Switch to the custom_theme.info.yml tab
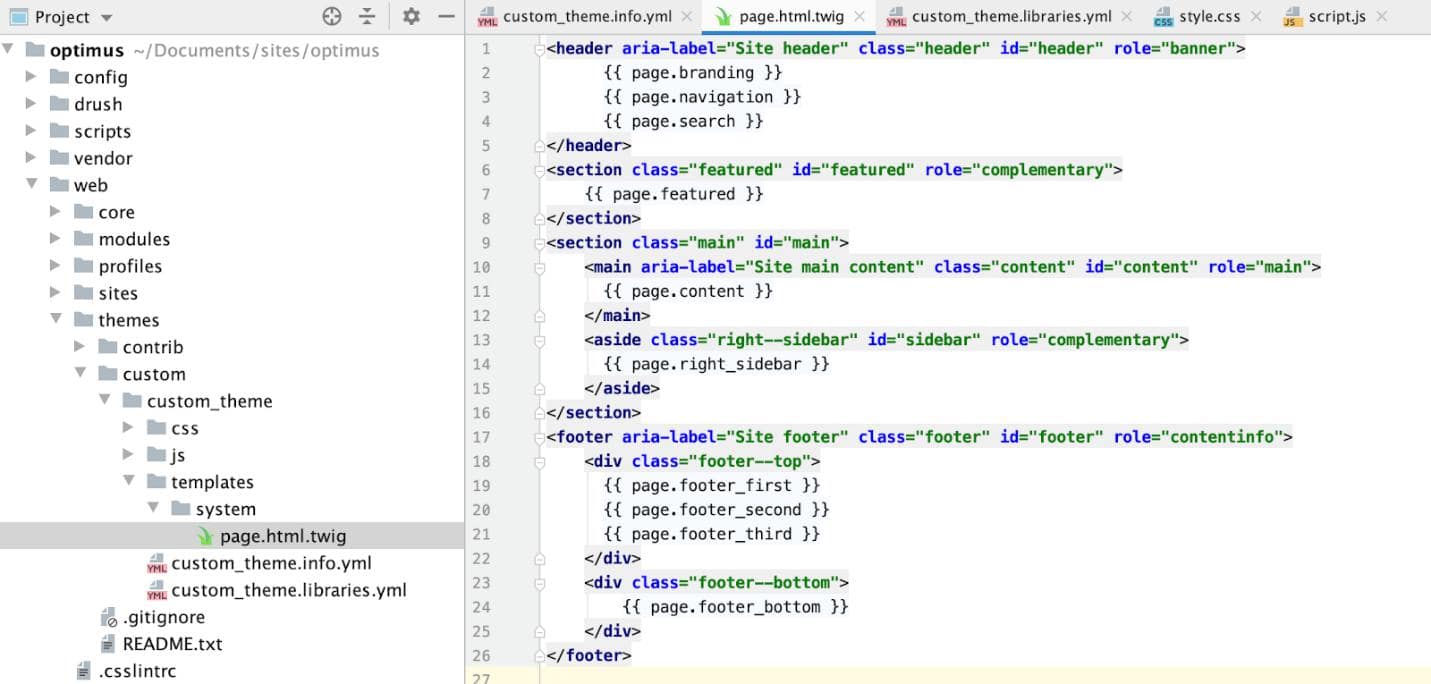The image size is (1431, 684). [588, 16]
